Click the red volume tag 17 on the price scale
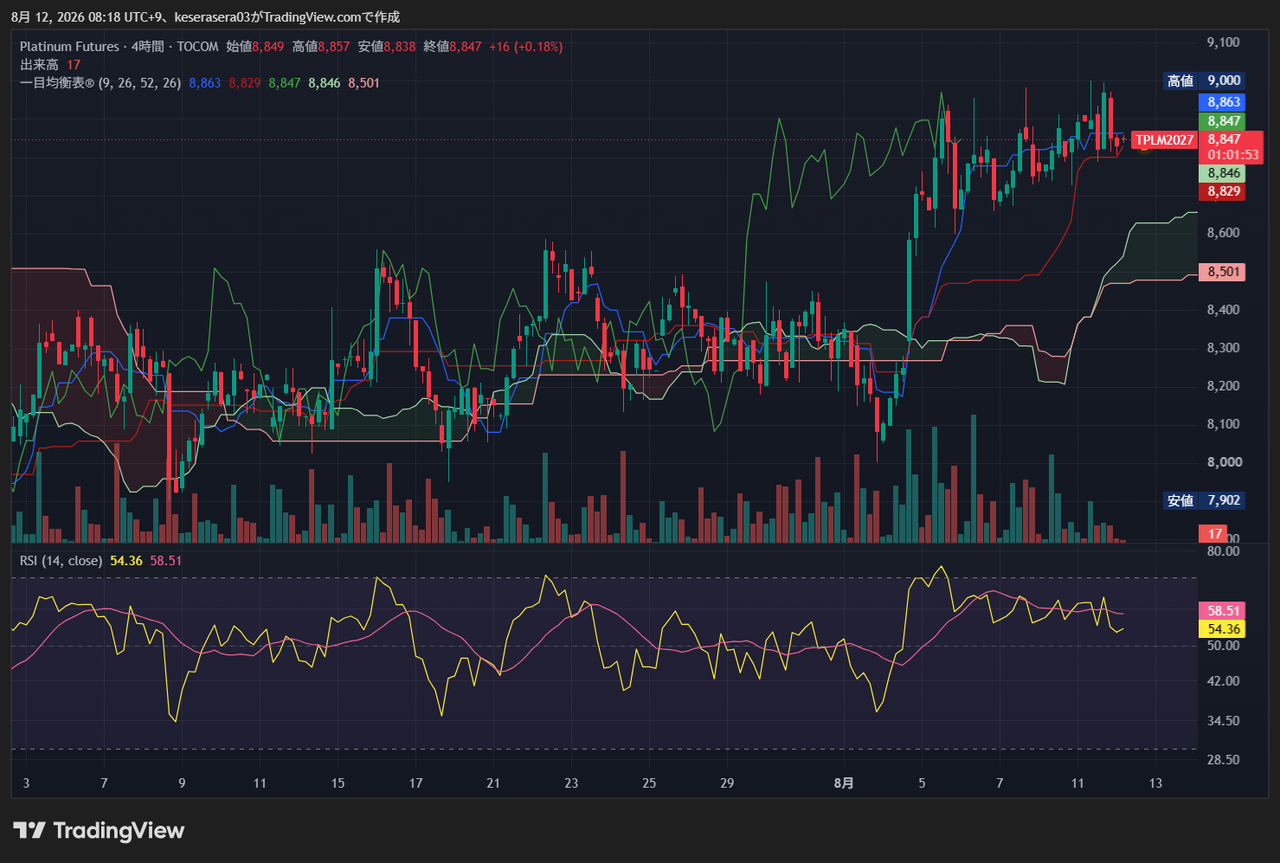The width and height of the screenshot is (1280, 863). tap(1214, 534)
